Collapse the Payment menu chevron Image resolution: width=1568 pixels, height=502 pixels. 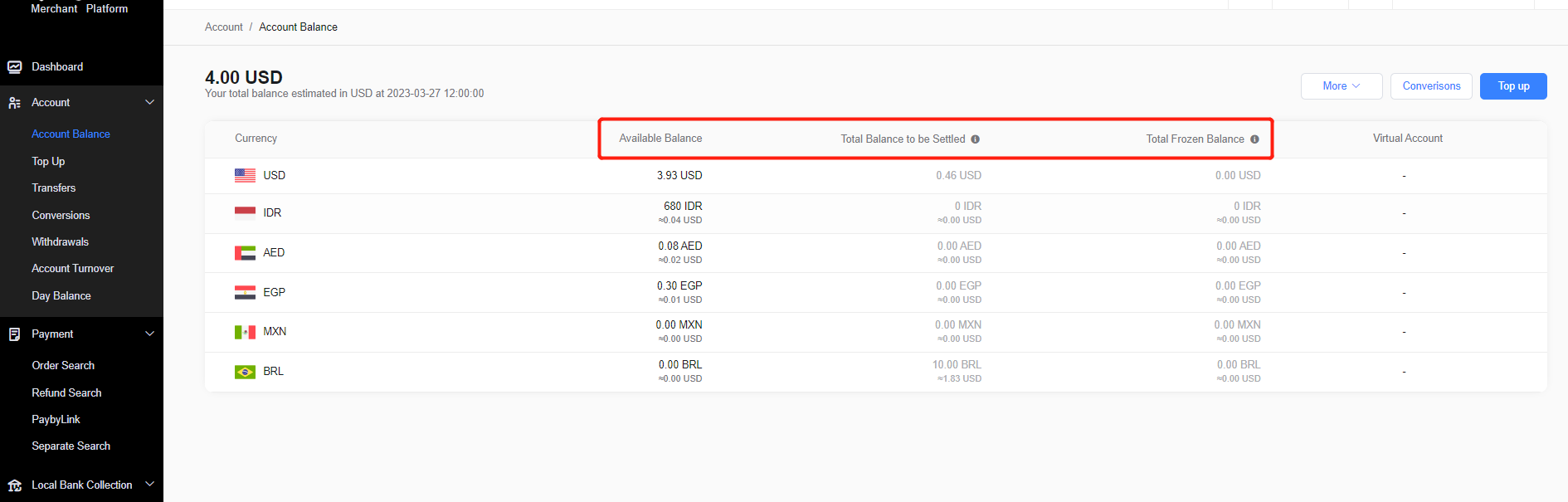click(x=150, y=334)
